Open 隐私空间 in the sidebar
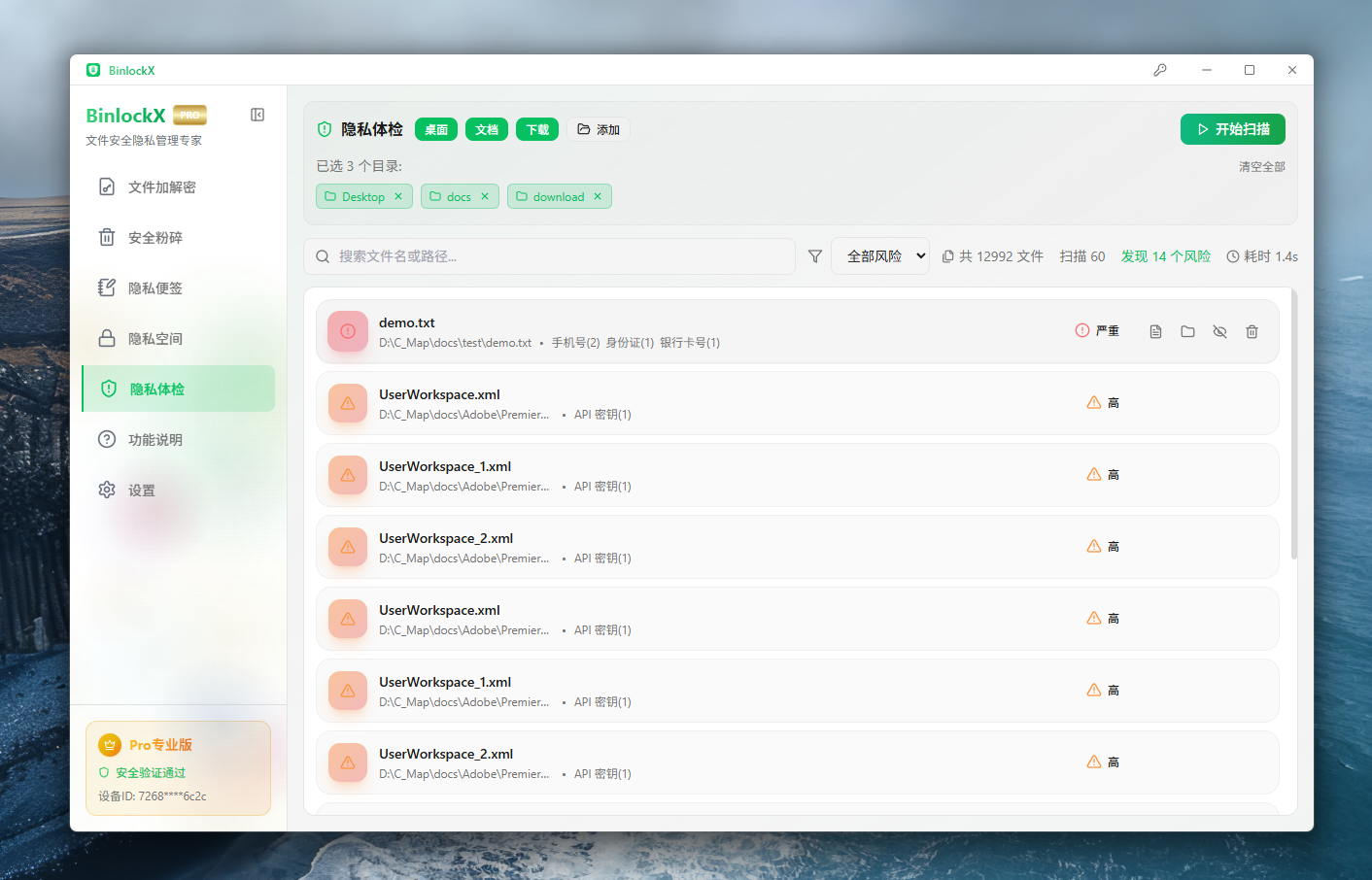 (179, 338)
